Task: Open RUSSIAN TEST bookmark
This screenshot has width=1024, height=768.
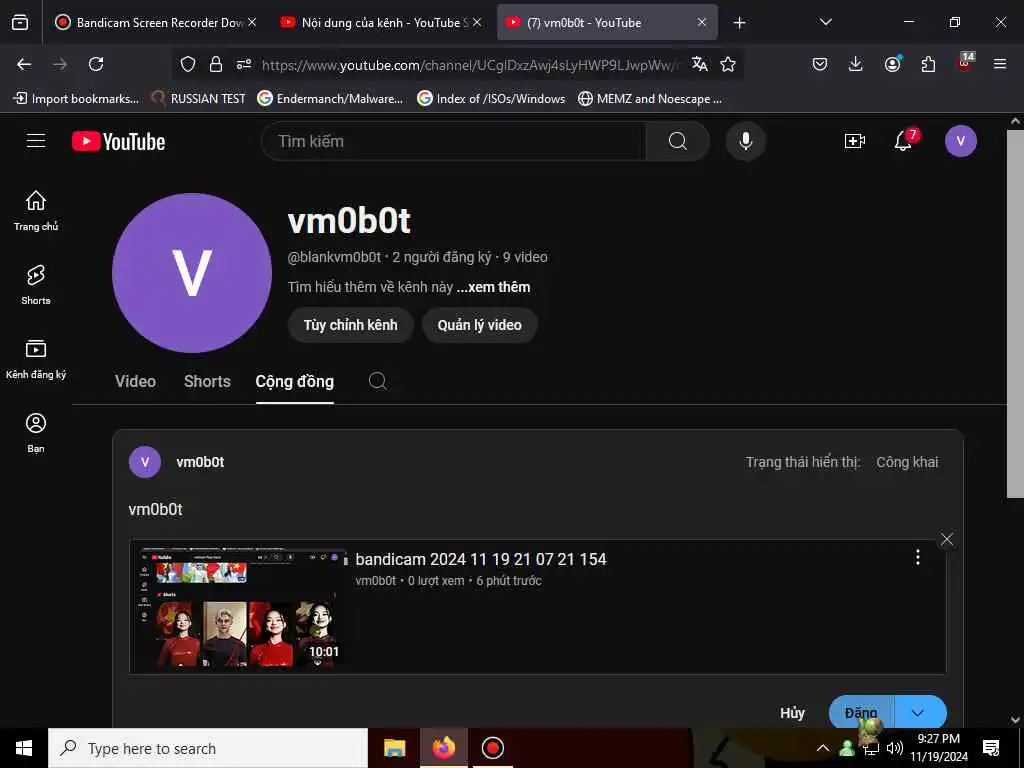Action: click(x=199, y=99)
